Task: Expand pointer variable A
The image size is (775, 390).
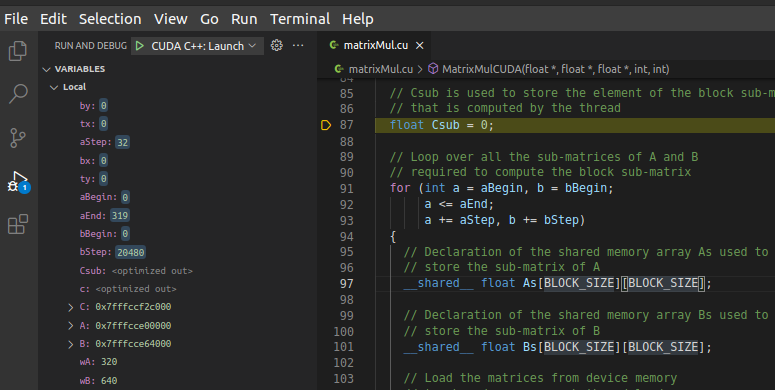Action: pyautogui.click(x=71, y=326)
